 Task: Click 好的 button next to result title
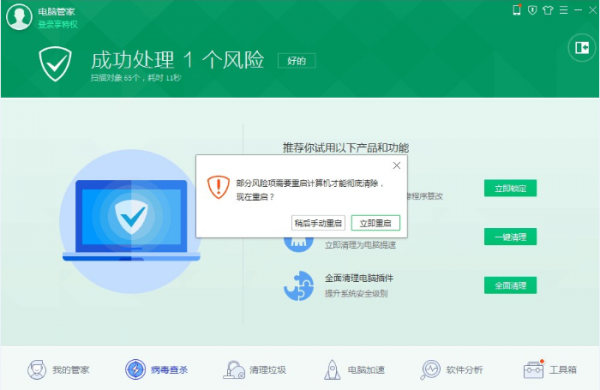pyautogui.click(x=297, y=61)
